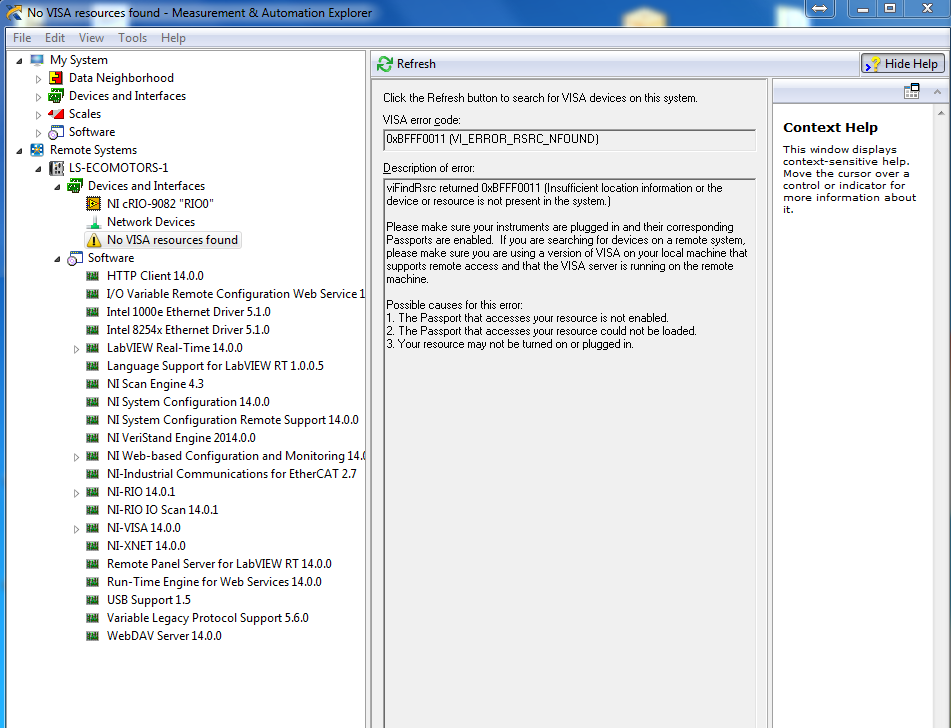Click the Refresh button

[x=406, y=64]
